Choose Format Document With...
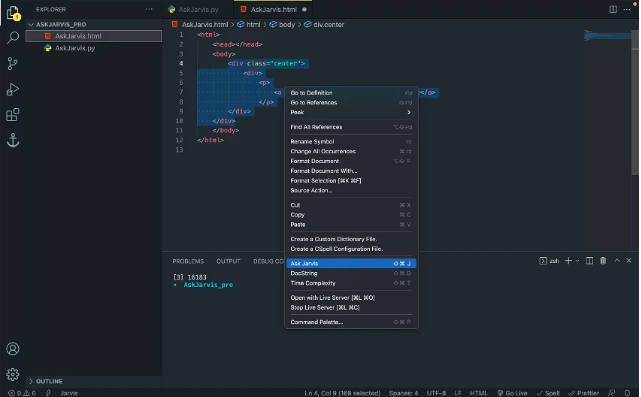This screenshot has height=397, width=641. [351, 171]
